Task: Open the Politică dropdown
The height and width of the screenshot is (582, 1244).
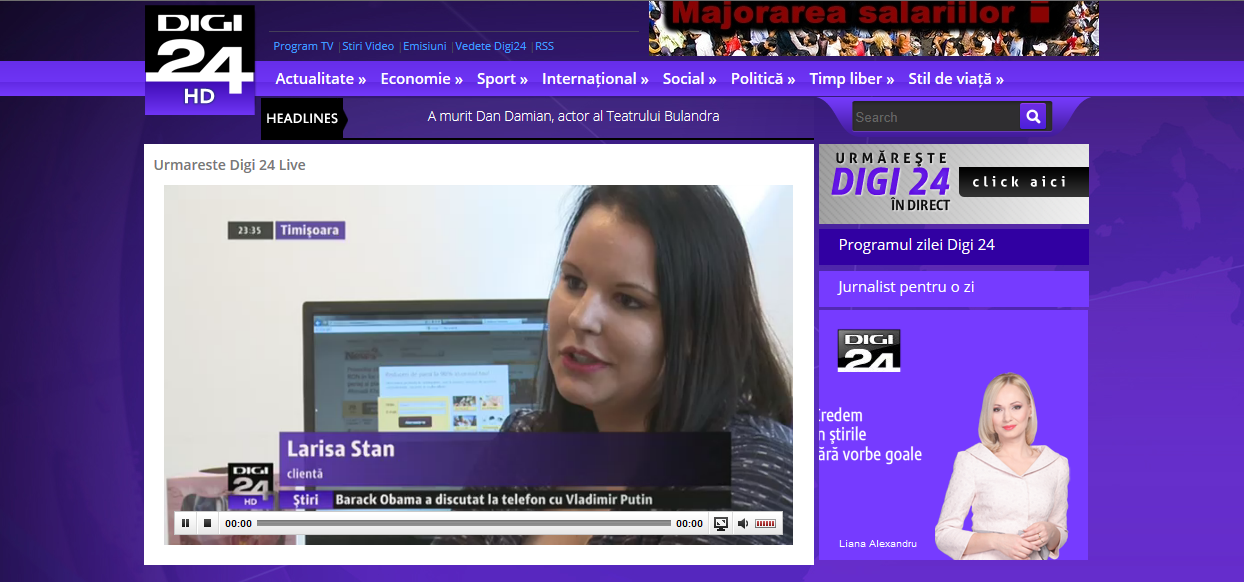Action: coord(761,78)
